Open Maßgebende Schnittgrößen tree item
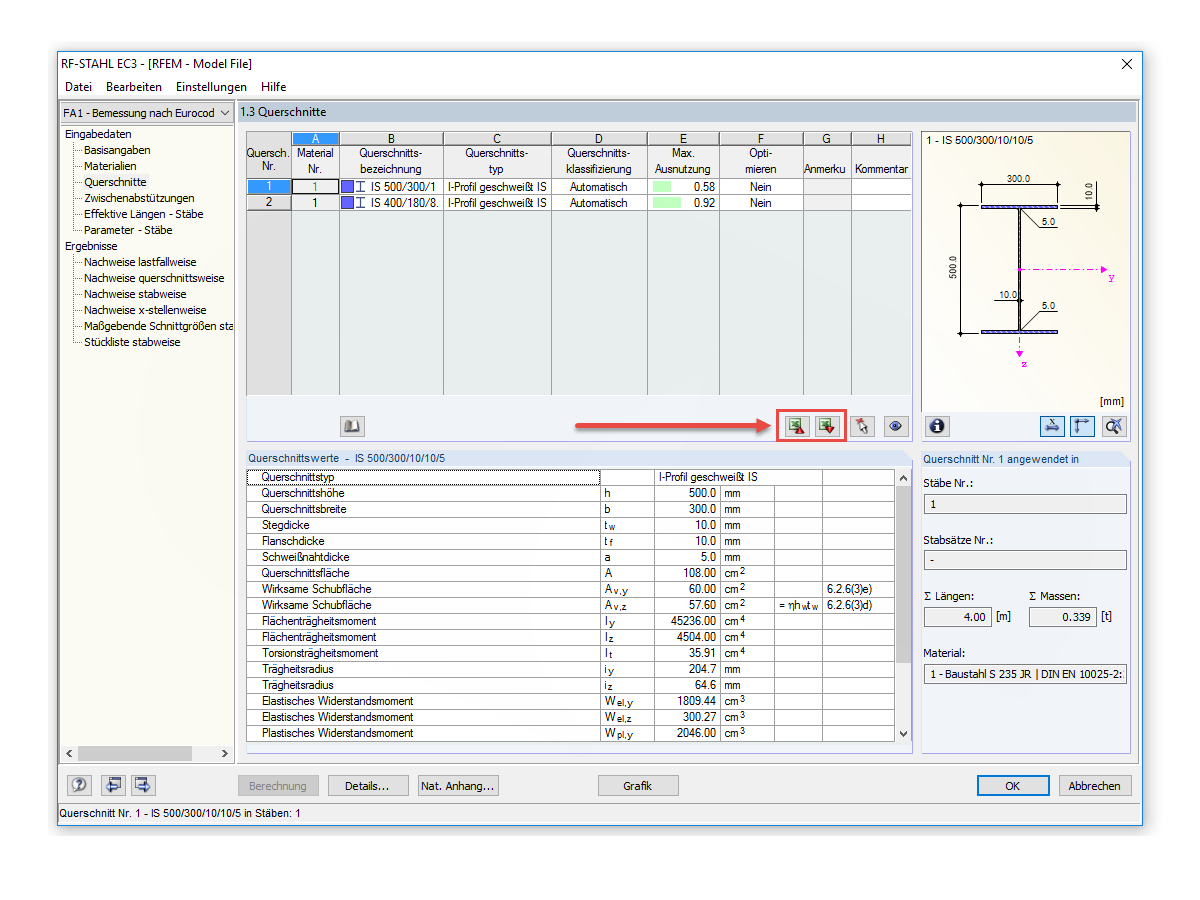Viewport: 1200px width, 900px height. [x=158, y=326]
